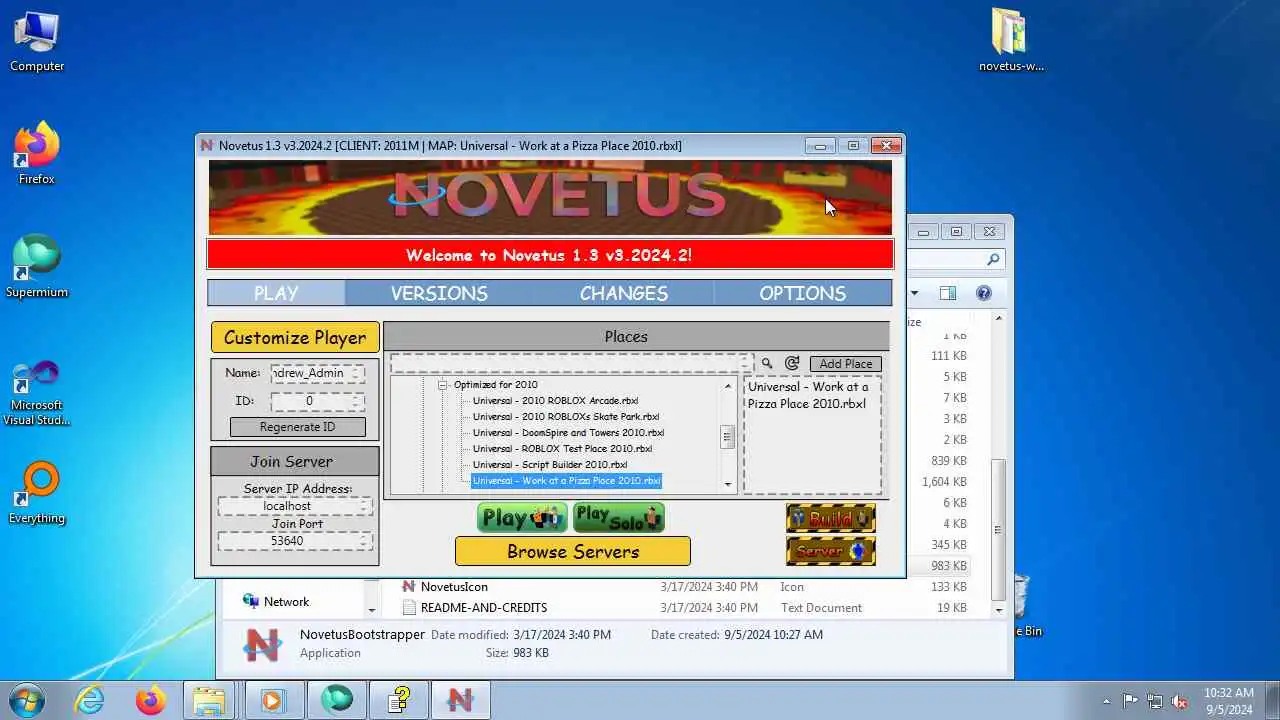
Task: Click the Play Solo button
Action: pyautogui.click(x=618, y=518)
